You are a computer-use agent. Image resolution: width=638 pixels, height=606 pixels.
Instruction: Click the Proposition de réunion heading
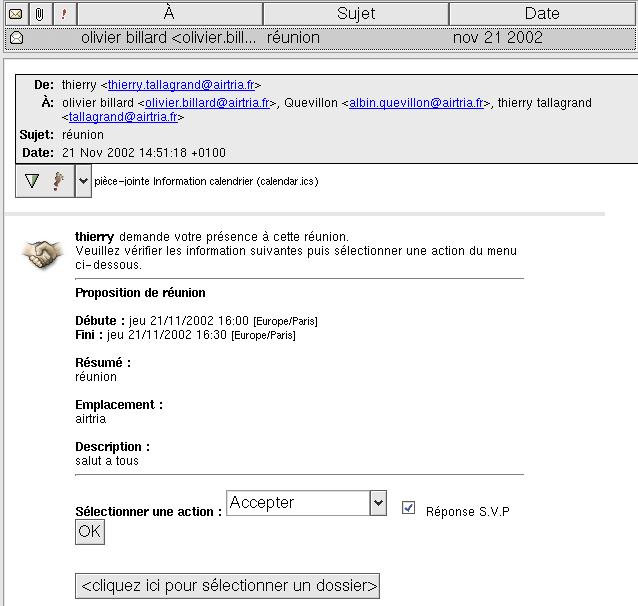[x=140, y=293]
